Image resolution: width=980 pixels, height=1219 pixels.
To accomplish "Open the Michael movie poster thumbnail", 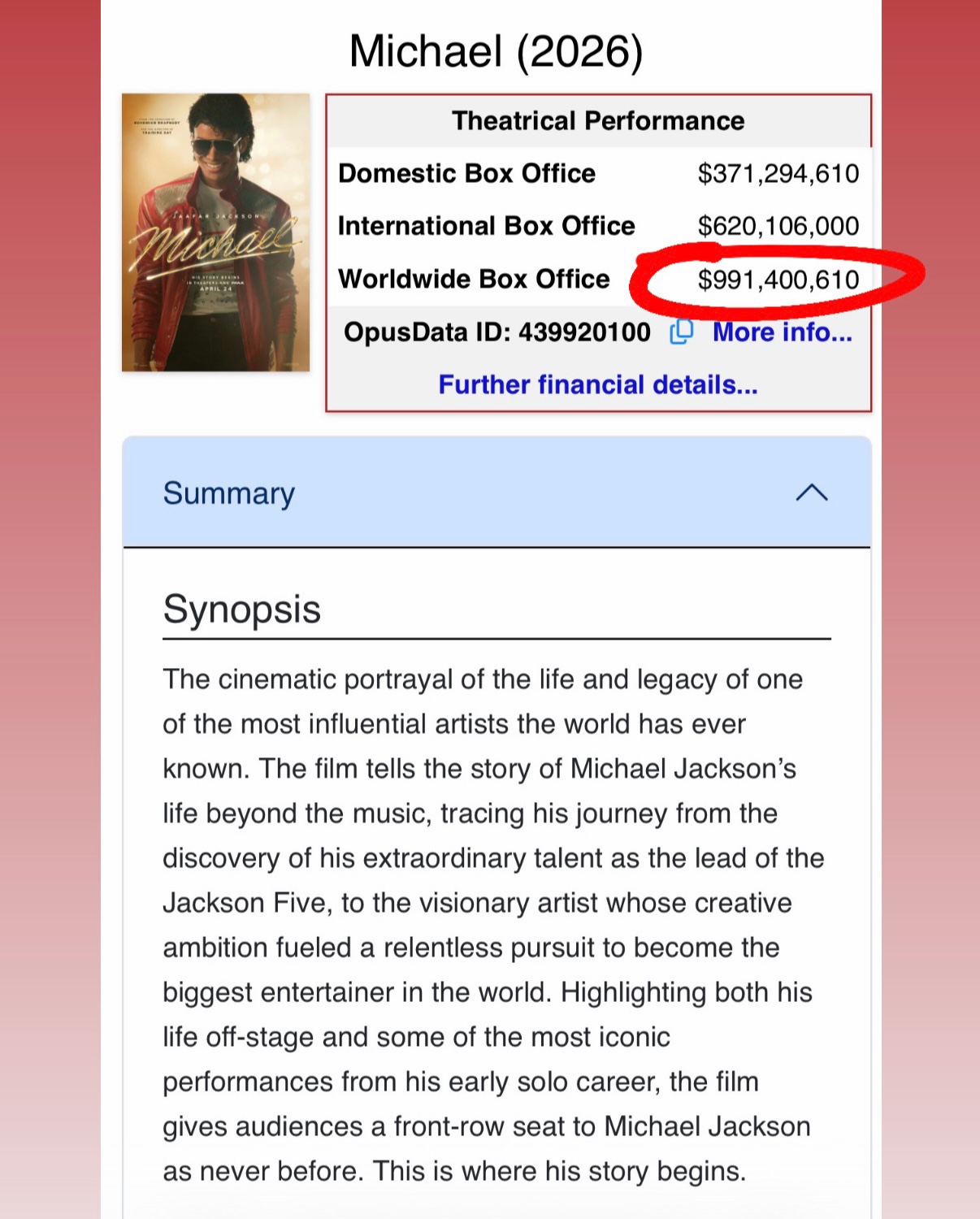I will (x=216, y=232).
